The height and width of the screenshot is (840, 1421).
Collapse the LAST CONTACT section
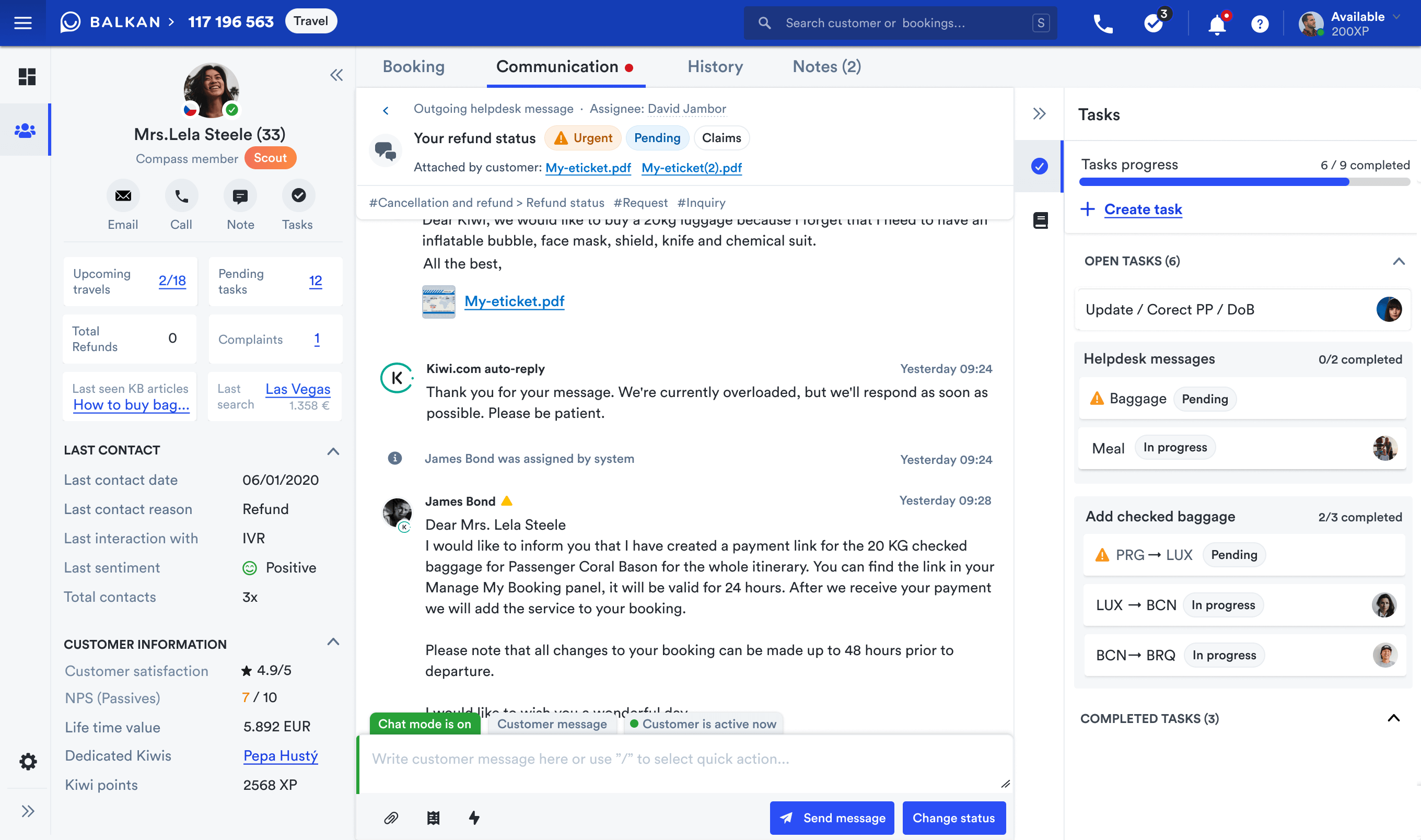pyautogui.click(x=333, y=451)
